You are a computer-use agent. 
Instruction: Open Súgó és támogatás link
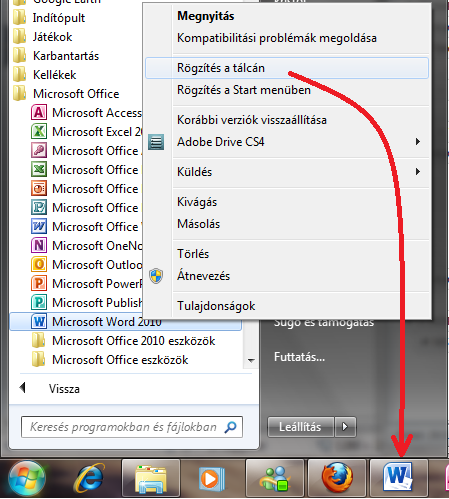coord(324,323)
